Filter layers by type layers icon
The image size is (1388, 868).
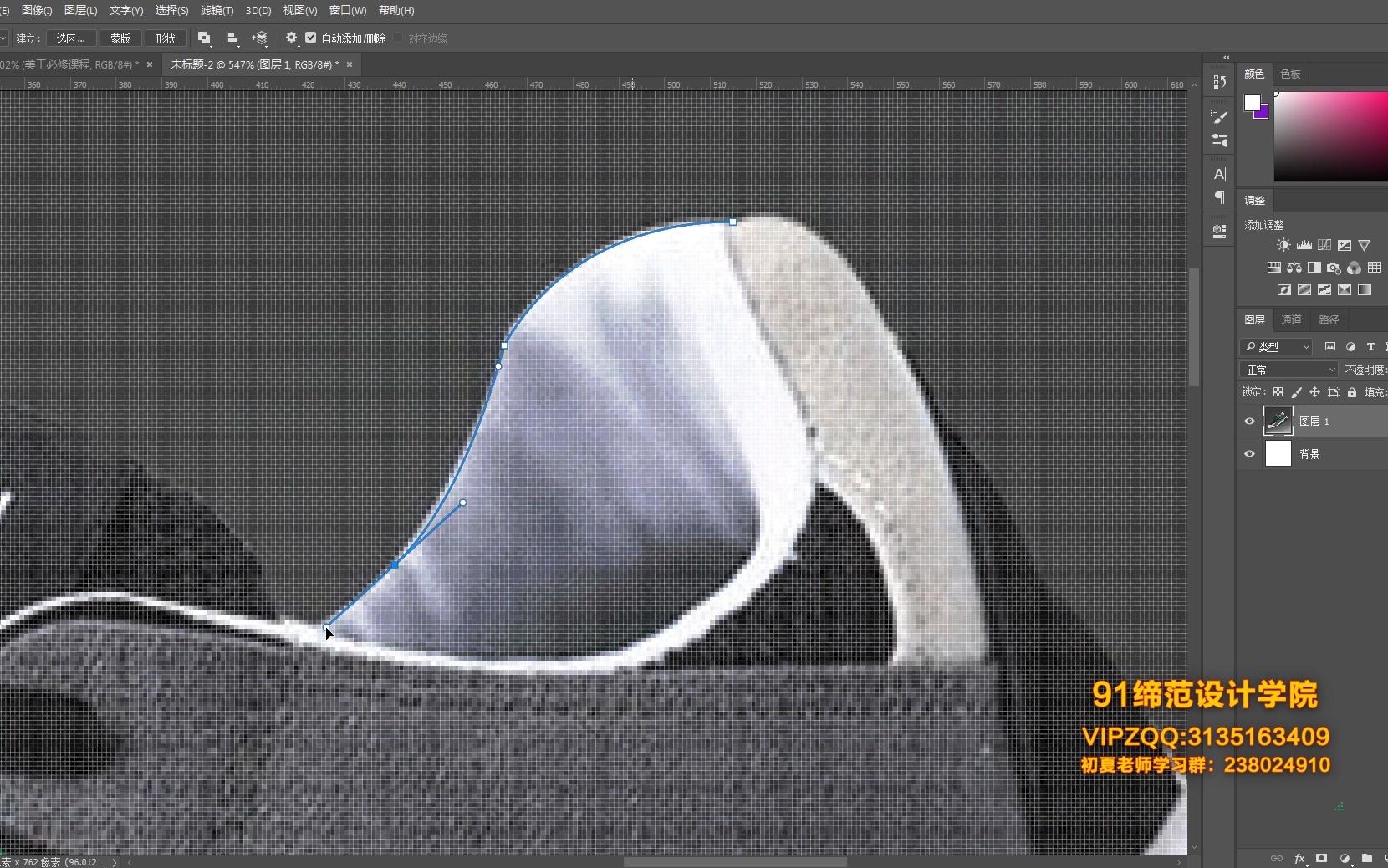(1370, 346)
